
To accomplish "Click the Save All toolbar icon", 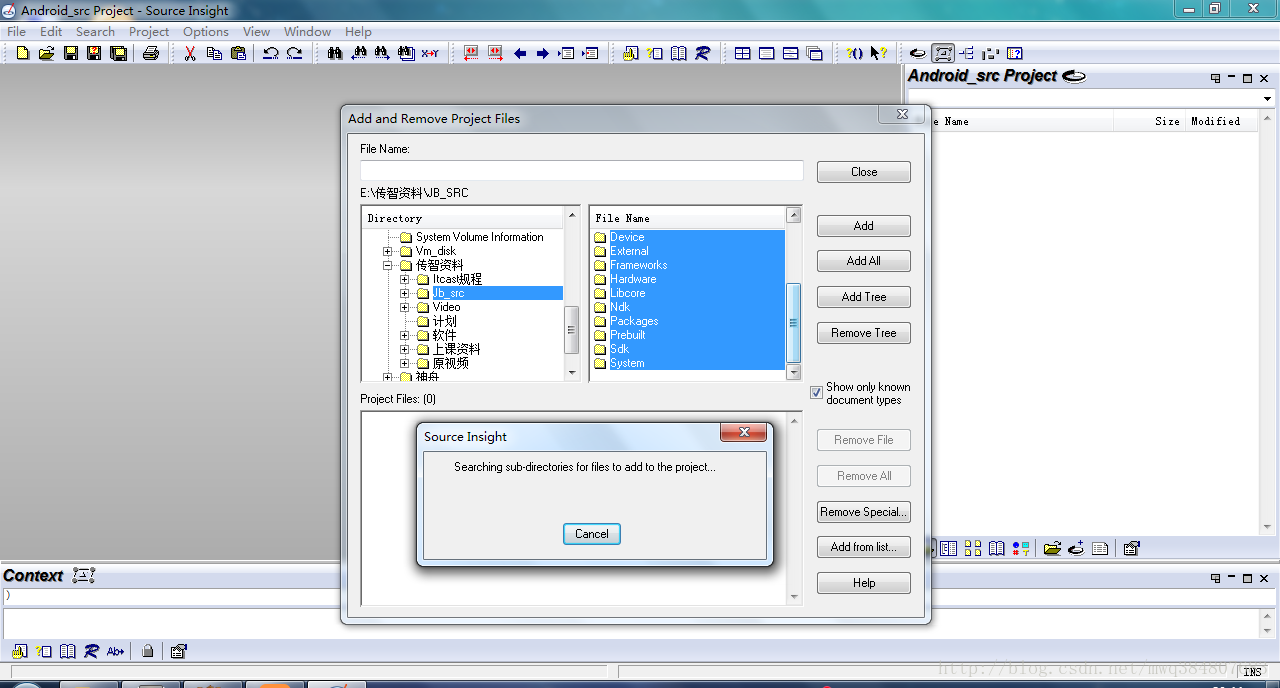I will click(x=118, y=53).
